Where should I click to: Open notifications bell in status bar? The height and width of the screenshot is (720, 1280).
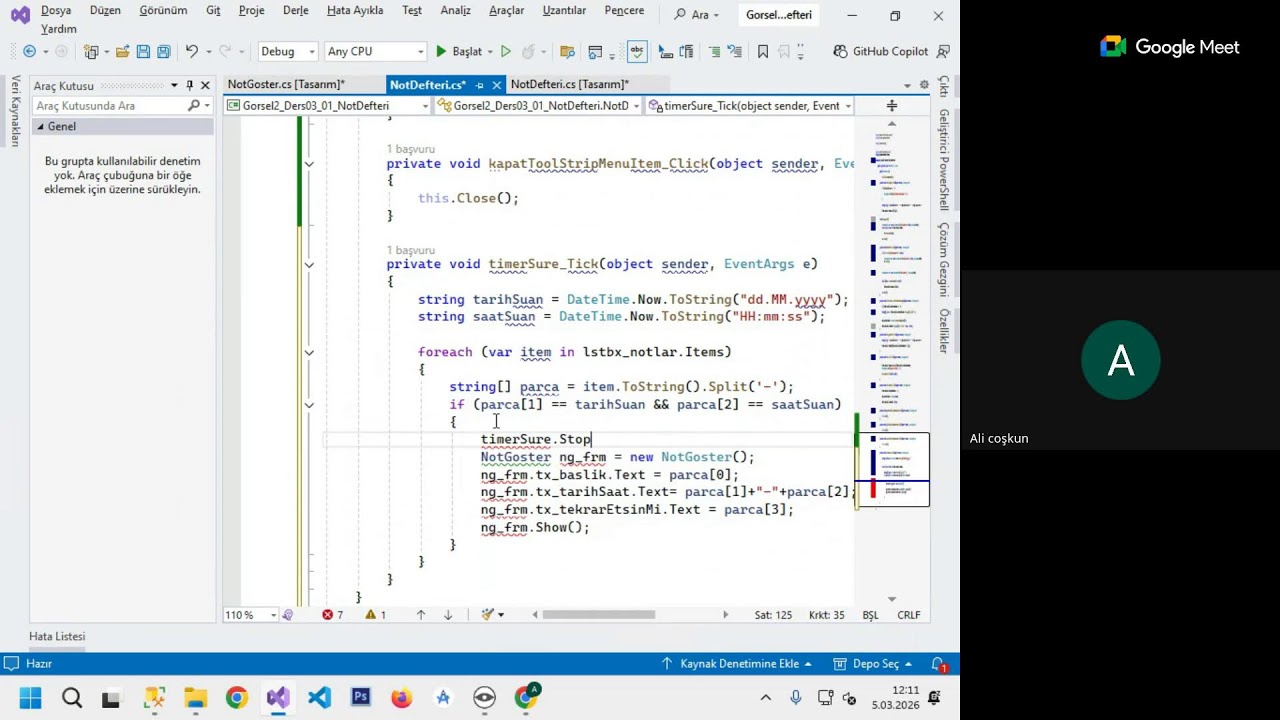coord(939,664)
